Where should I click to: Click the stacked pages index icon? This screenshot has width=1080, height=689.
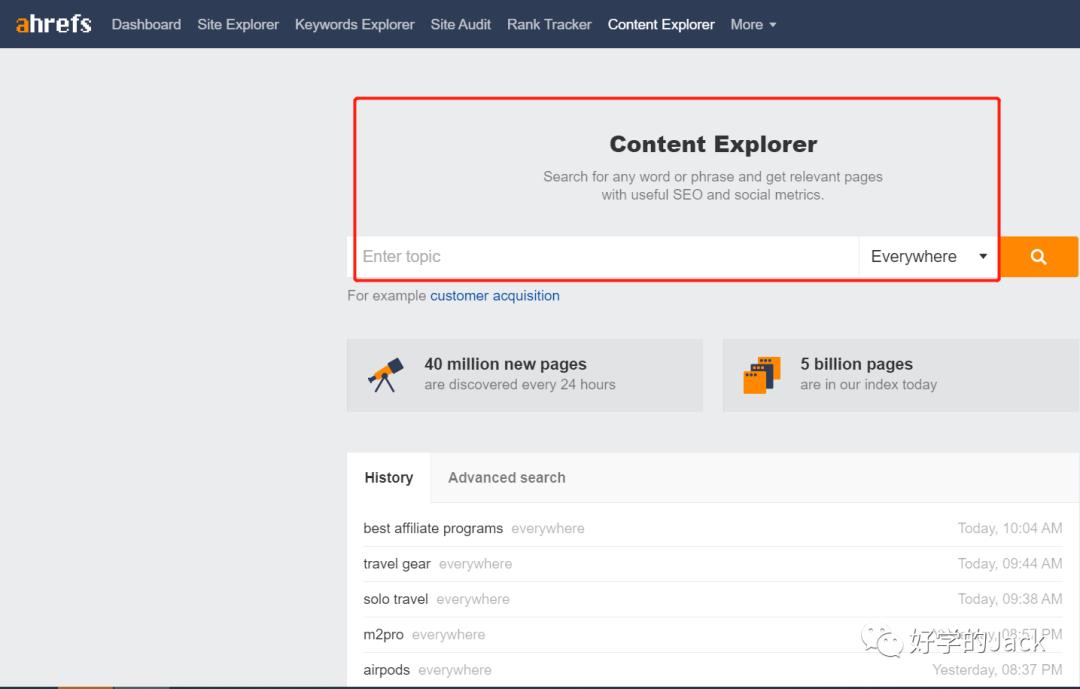tap(762, 375)
